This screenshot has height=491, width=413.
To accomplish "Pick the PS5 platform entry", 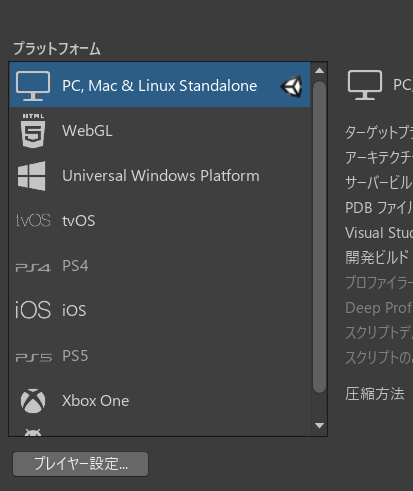I will click(x=160, y=356).
